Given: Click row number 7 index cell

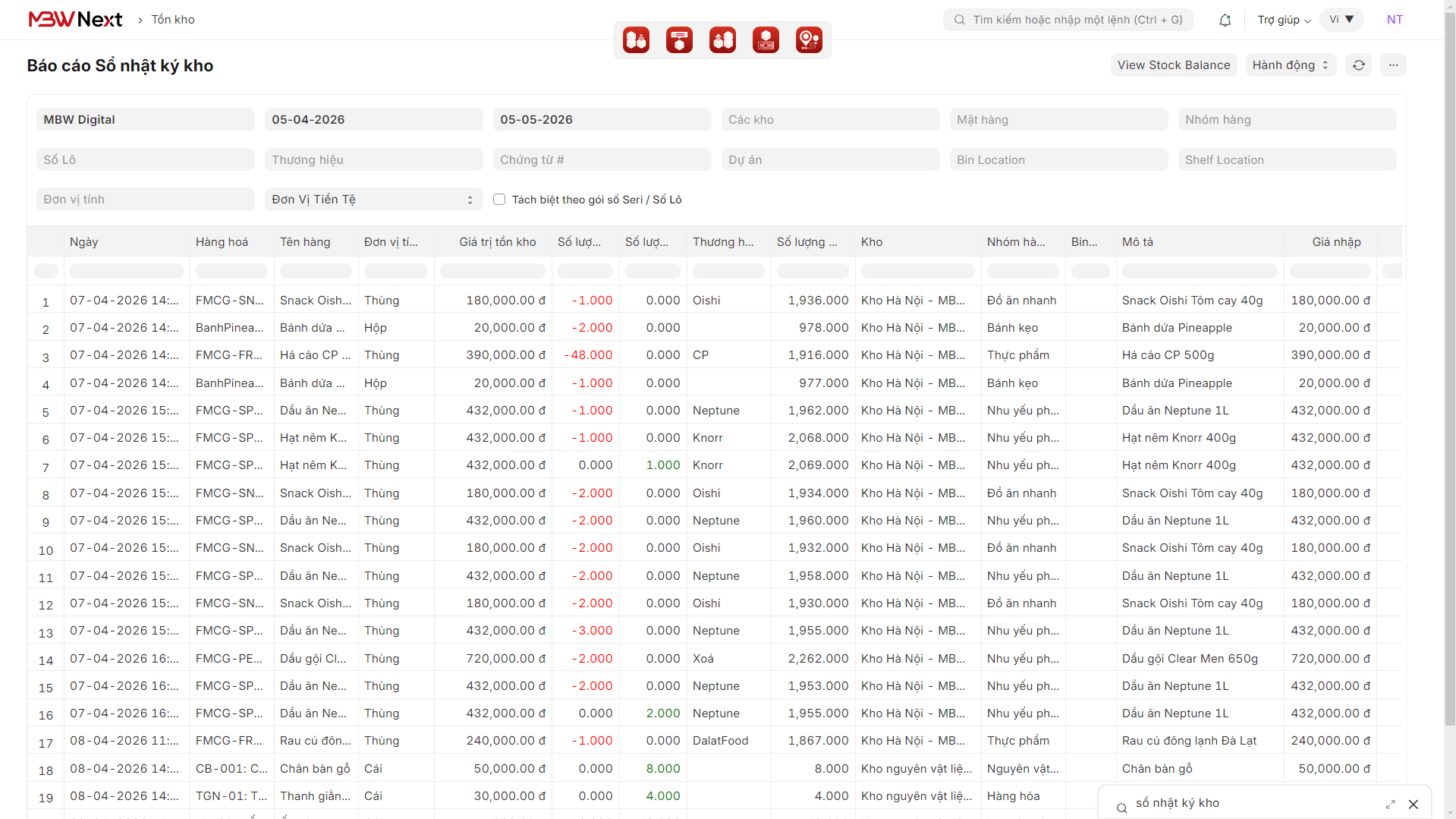Looking at the screenshot, I should point(46,466).
